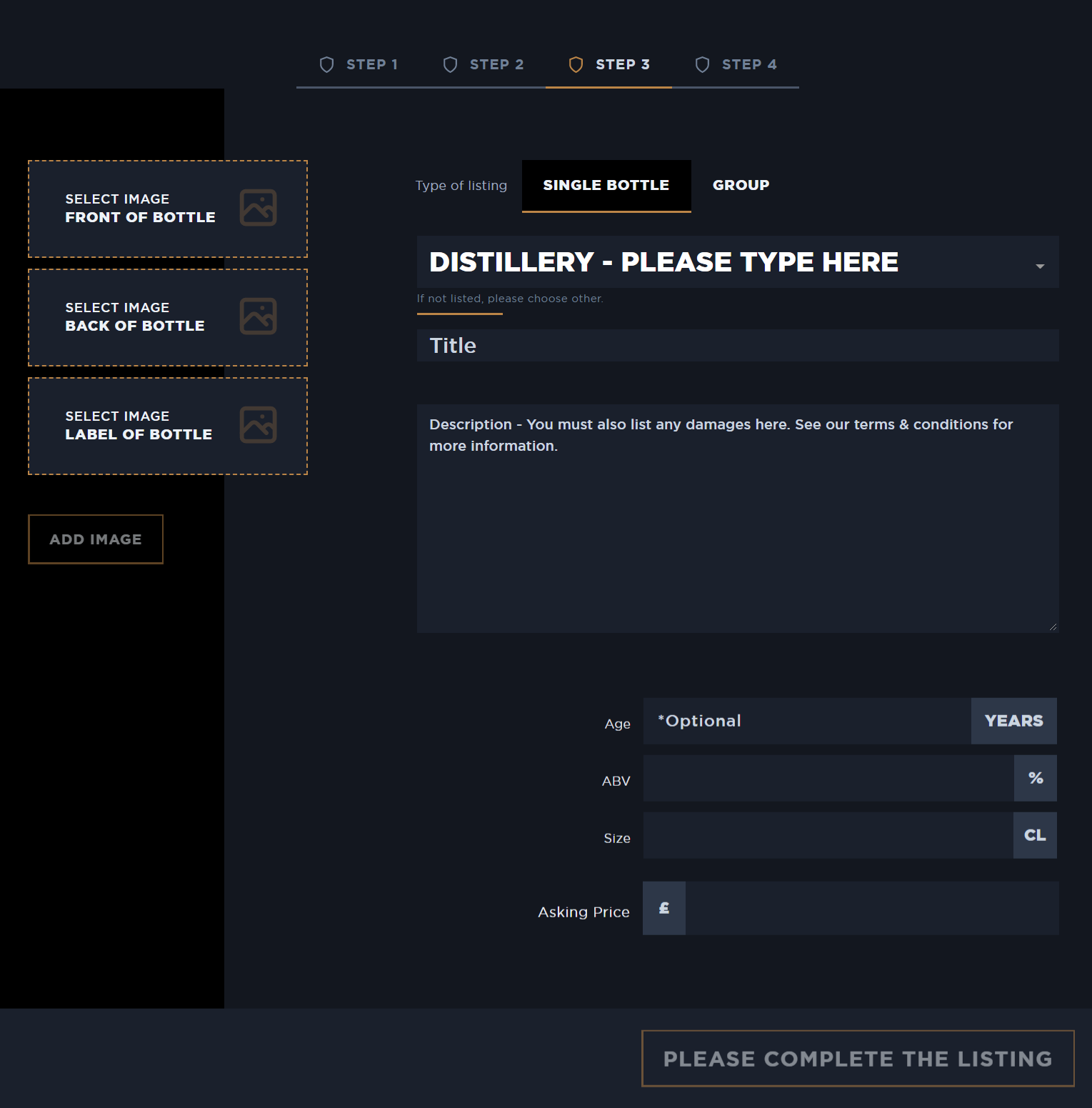Select the Single Bottle listing type

coord(606,185)
